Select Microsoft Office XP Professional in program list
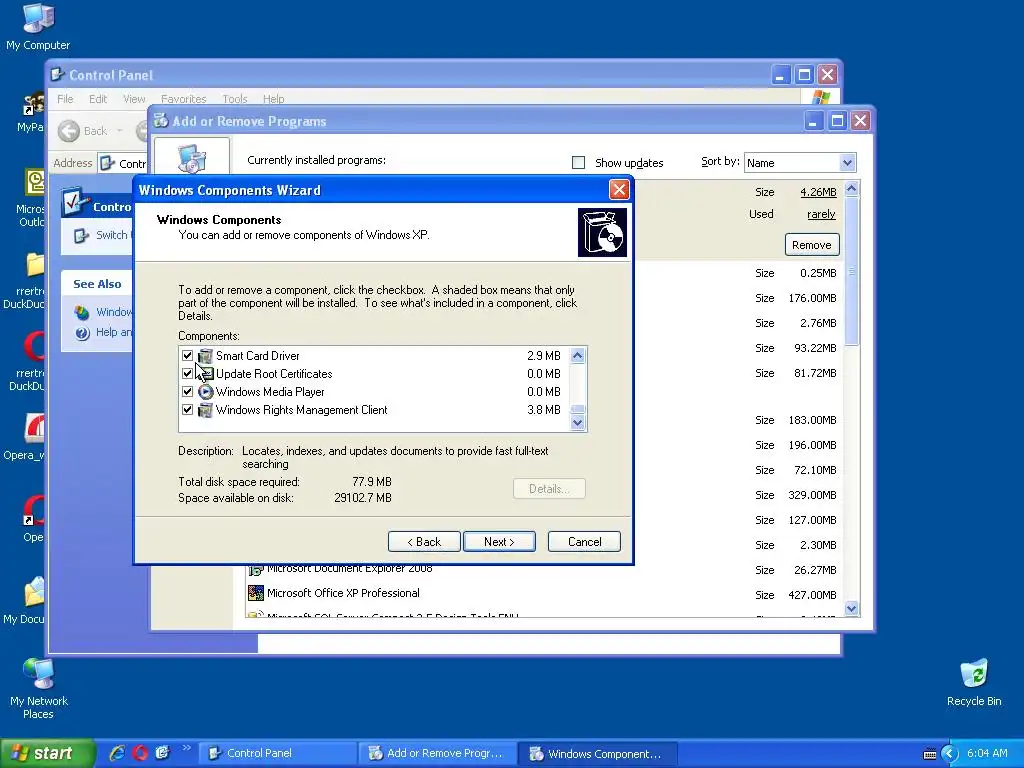This screenshot has width=1024, height=768. 343,593
